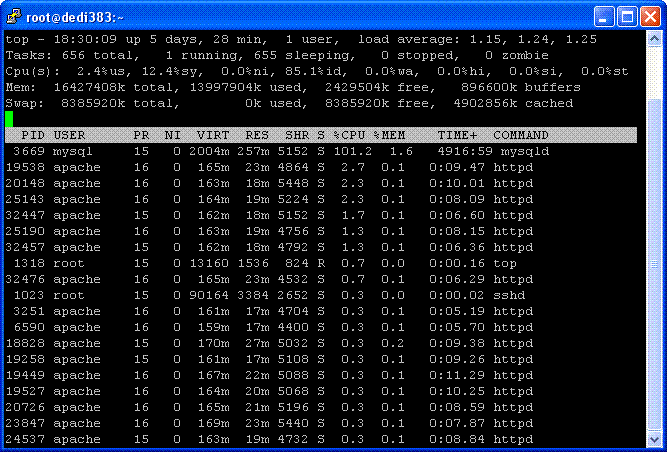Viewport: 667px width, 452px height.
Task: Click the COMMAND column header
Action: point(520,135)
